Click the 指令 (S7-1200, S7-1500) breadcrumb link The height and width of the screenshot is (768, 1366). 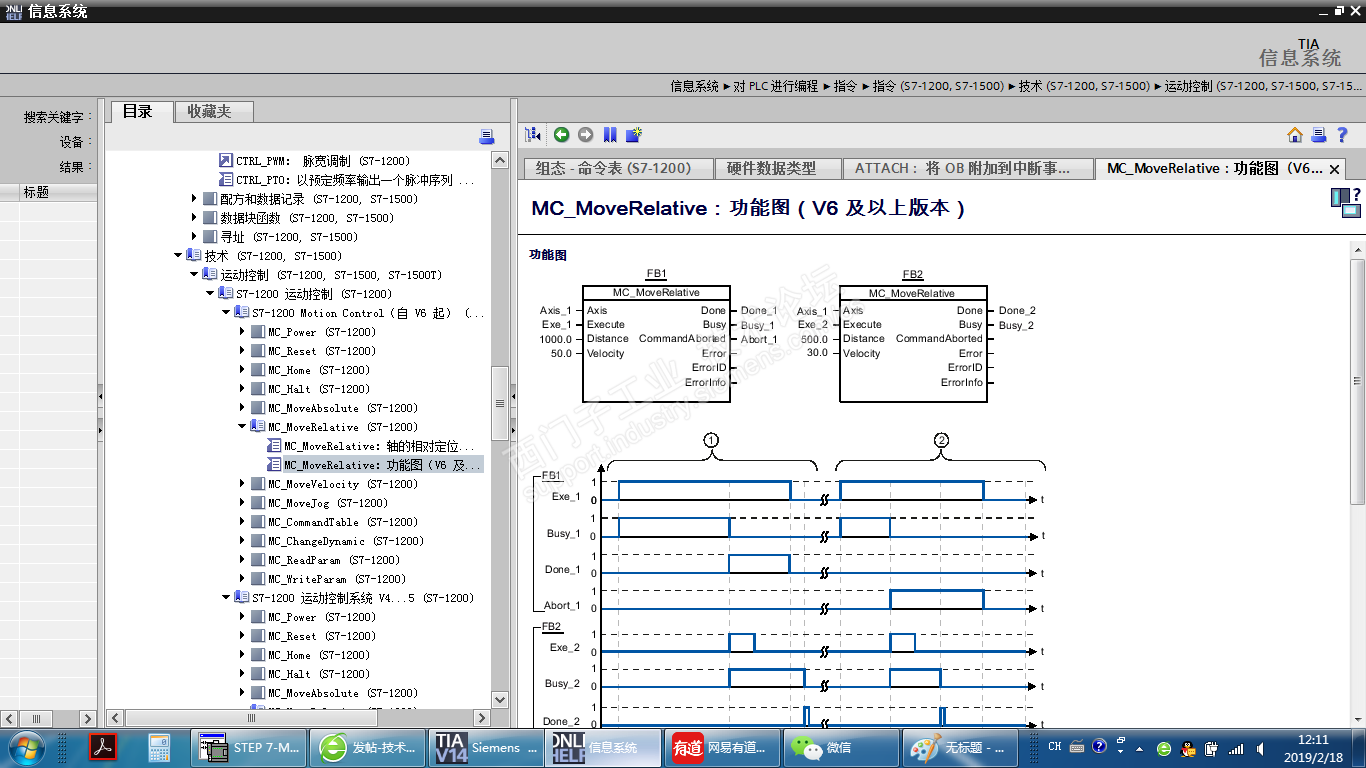tap(938, 86)
